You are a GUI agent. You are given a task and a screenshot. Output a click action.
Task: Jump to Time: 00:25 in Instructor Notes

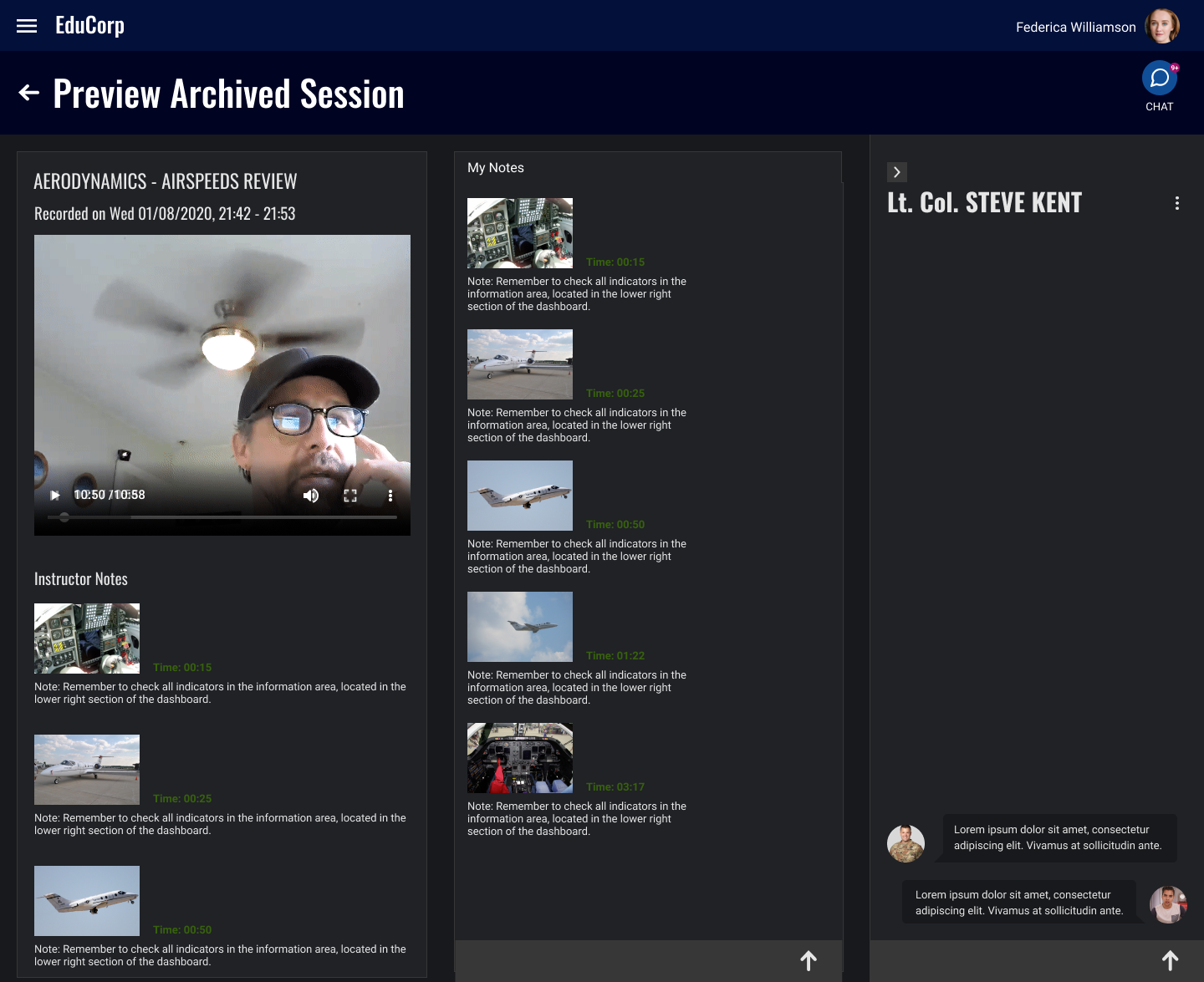tap(182, 798)
